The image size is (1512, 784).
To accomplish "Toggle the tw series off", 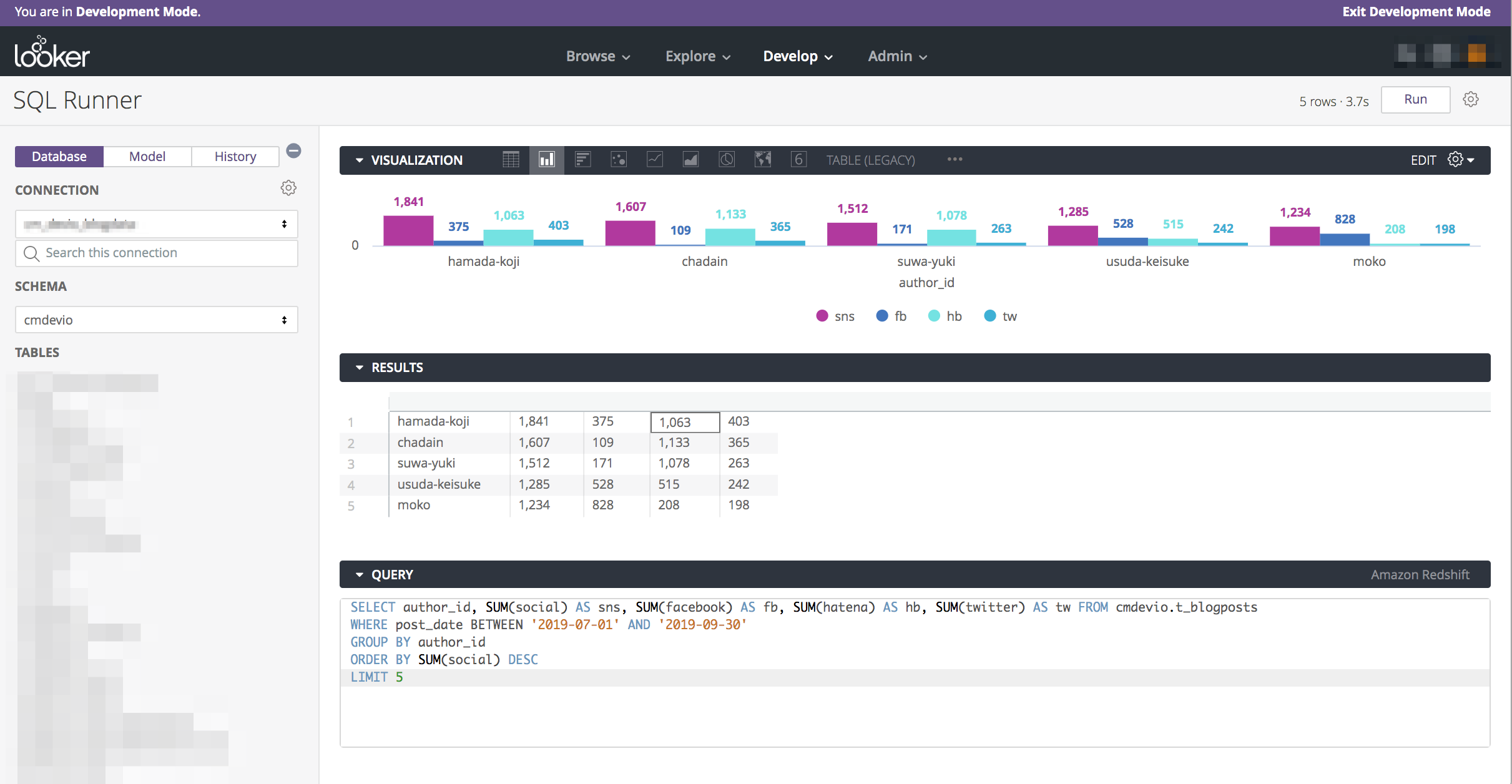I will pos(999,316).
